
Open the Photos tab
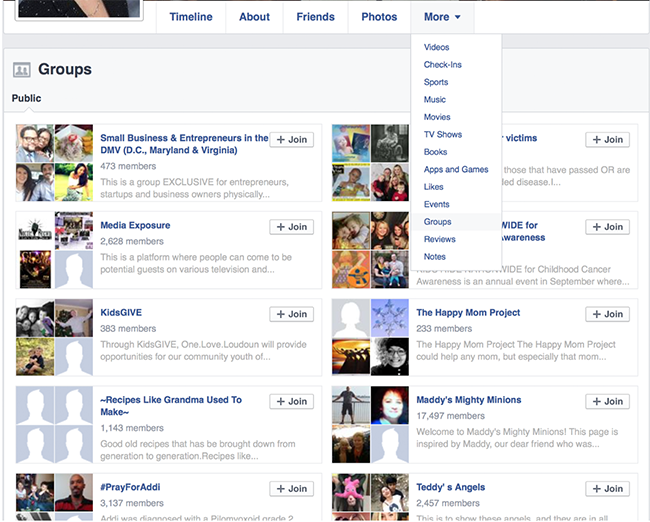pyautogui.click(x=379, y=17)
